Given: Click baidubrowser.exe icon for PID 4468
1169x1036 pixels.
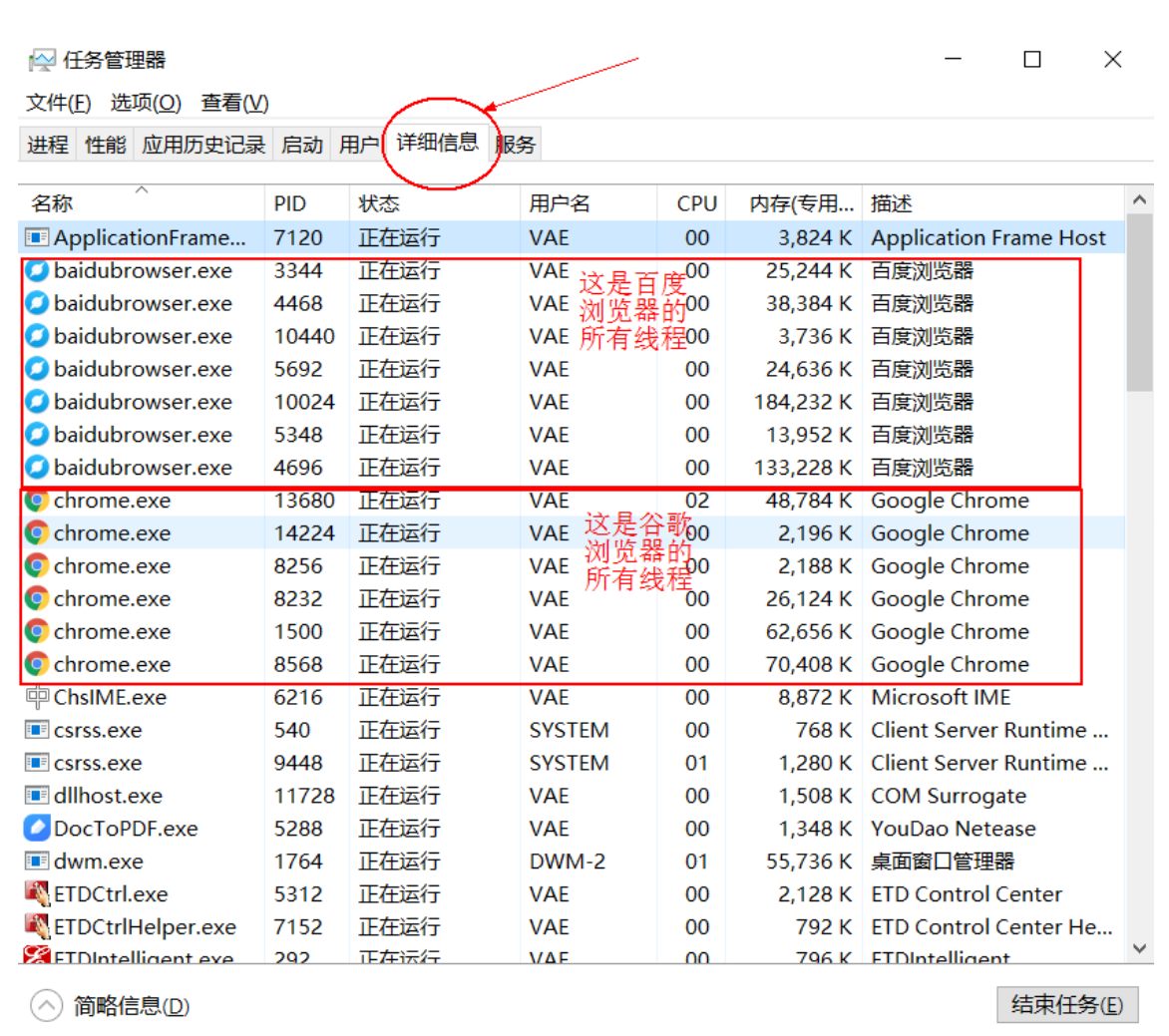Looking at the screenshot, I should click(37, 303).
